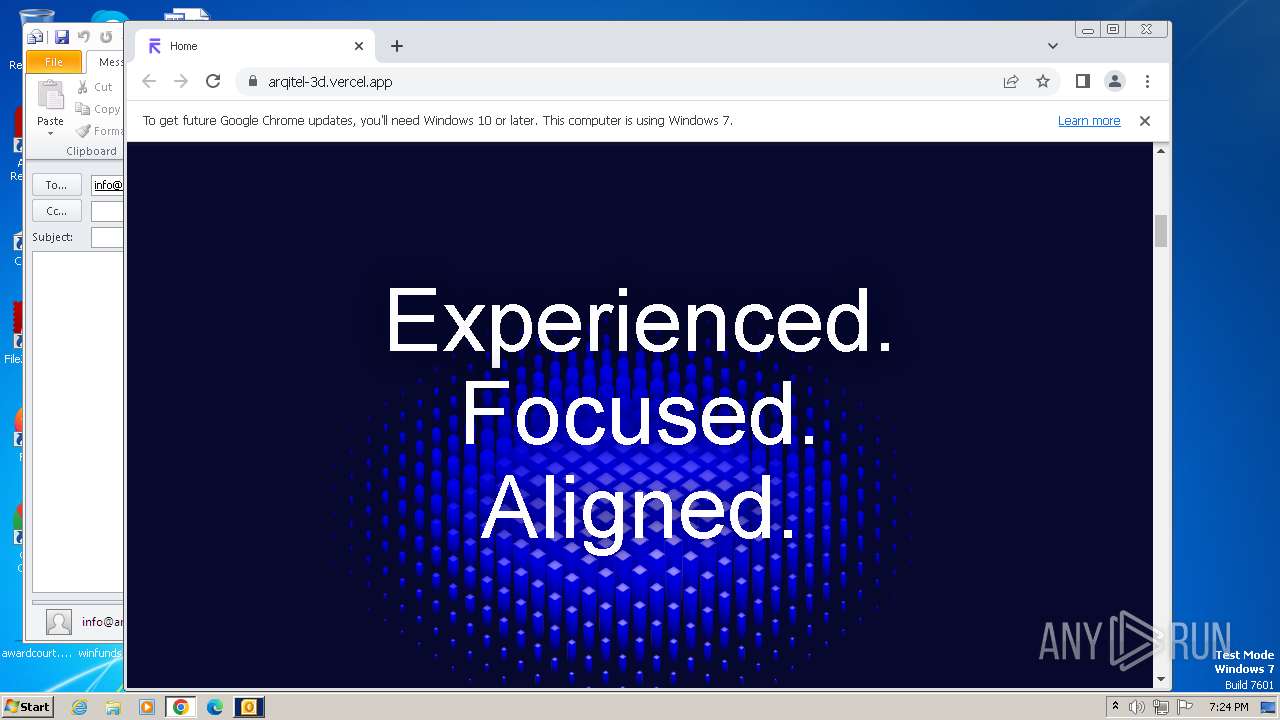Viewport: 1280px width, 720px height.
Task: Open Chrome side panel
Action: coord(1082,81)
